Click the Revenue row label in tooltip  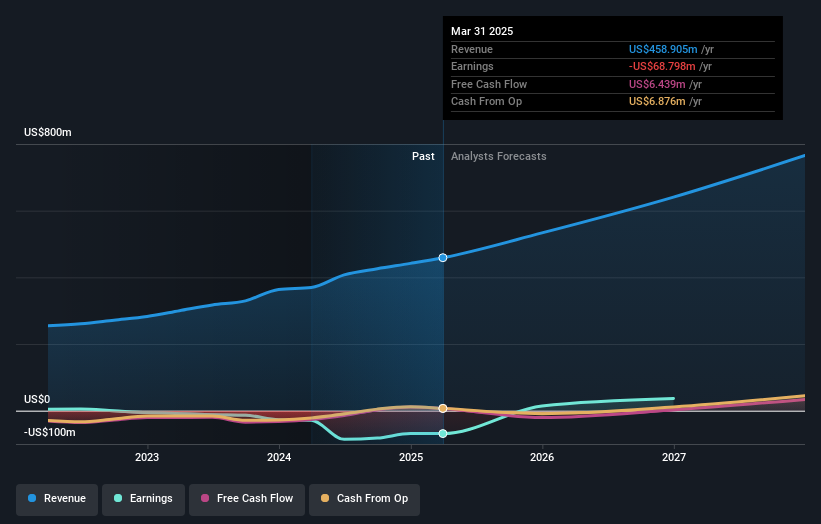472,49
